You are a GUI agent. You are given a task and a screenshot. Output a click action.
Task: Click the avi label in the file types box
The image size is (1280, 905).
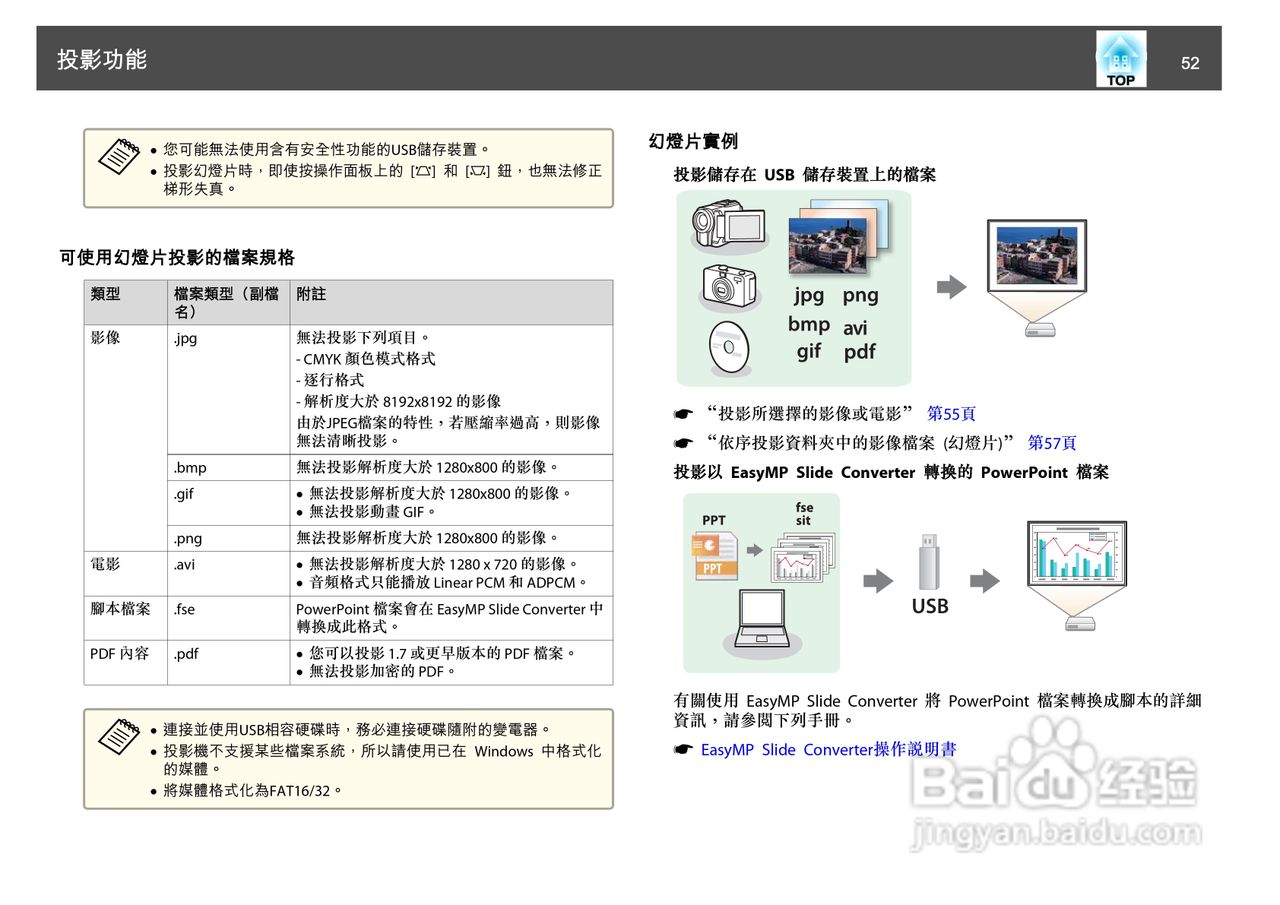[x=855, y=328]
